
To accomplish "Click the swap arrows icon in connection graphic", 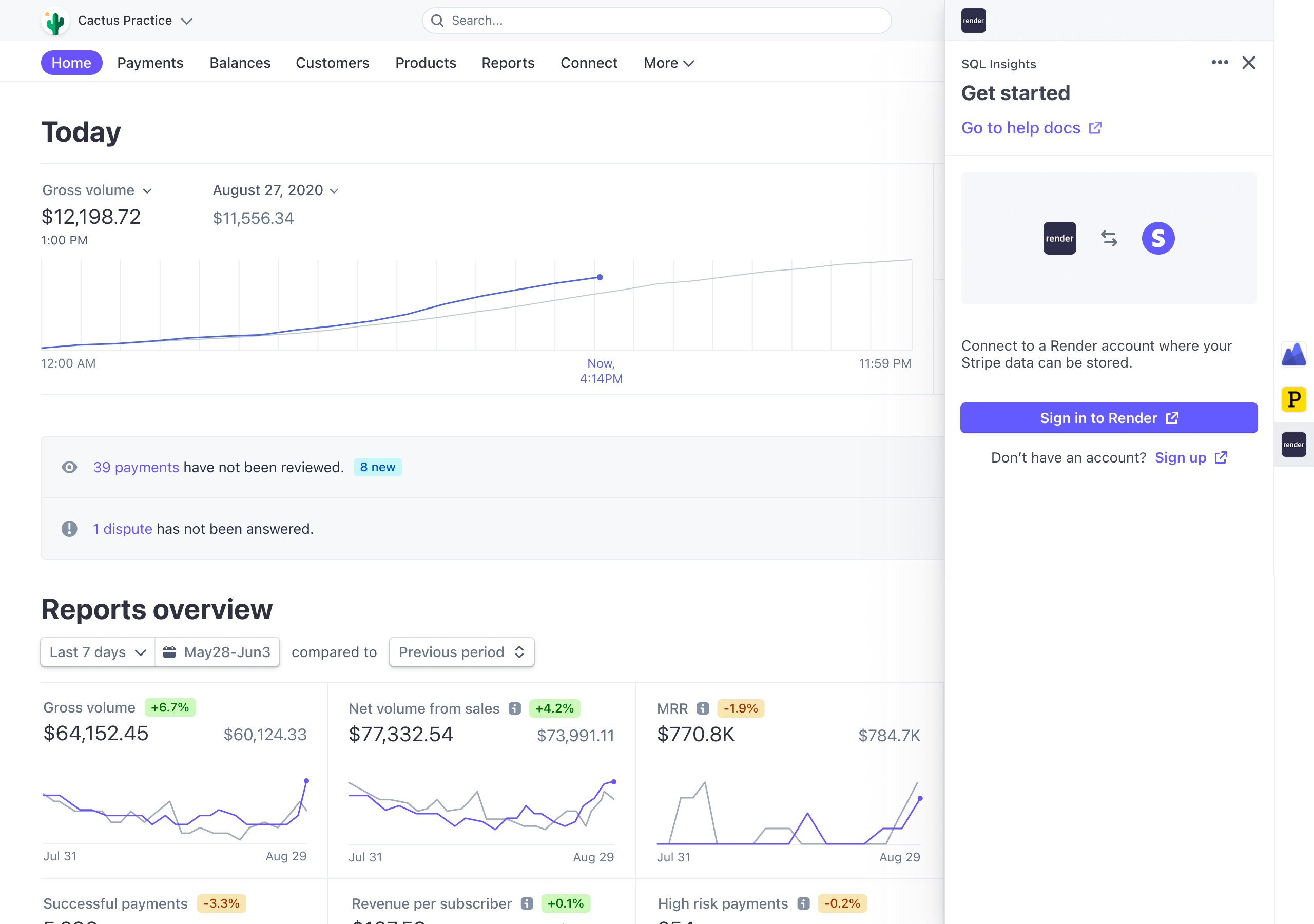I will point(1109,238).
